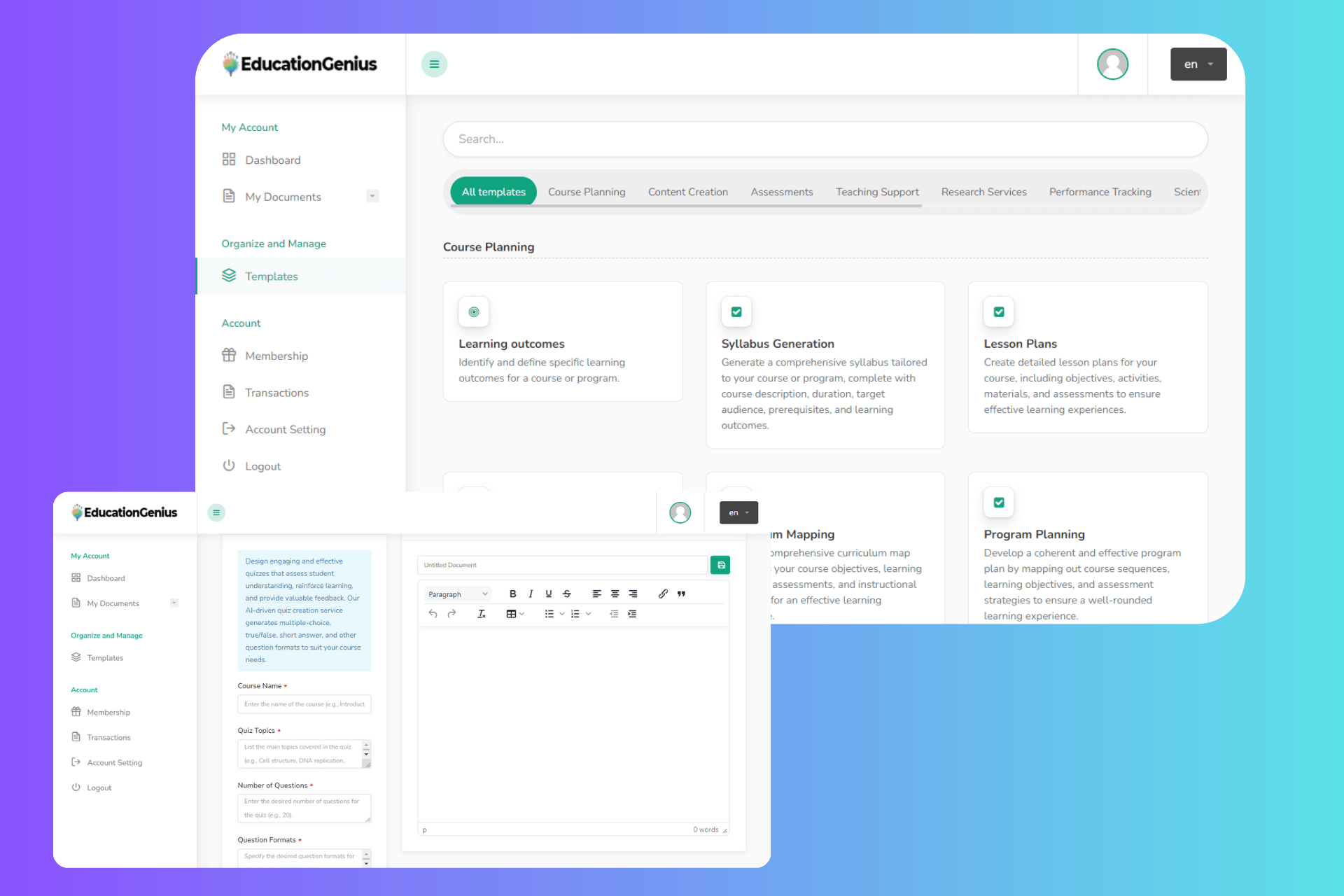Open user profile avatar in editor window
The height and width of the screenshot is (896, 1344).
(x=680, y=513)
